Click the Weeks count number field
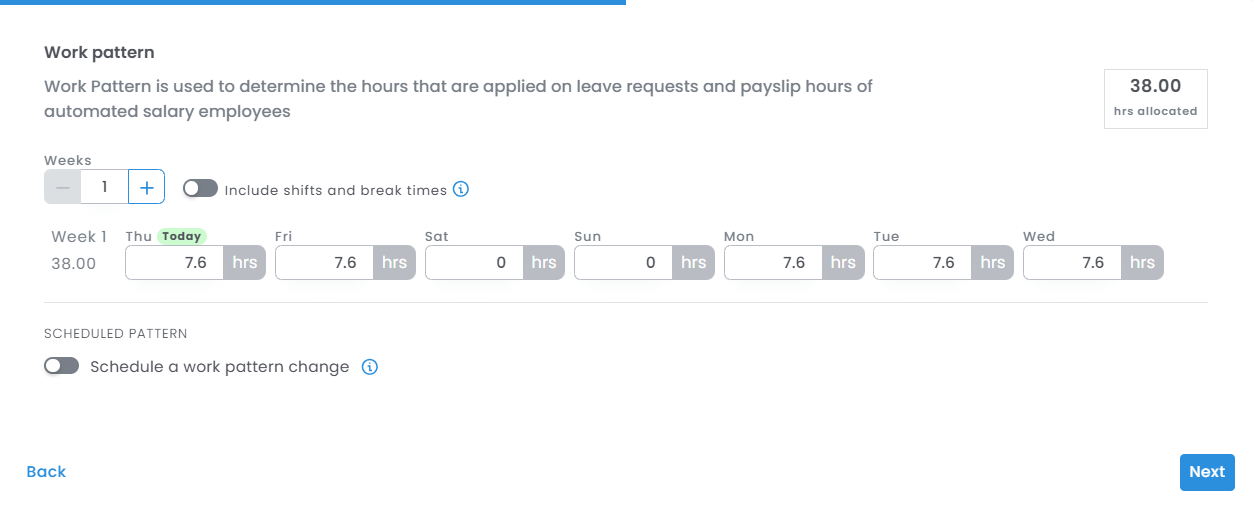Screen dimensions: 1252x506 tap(104, 187)
